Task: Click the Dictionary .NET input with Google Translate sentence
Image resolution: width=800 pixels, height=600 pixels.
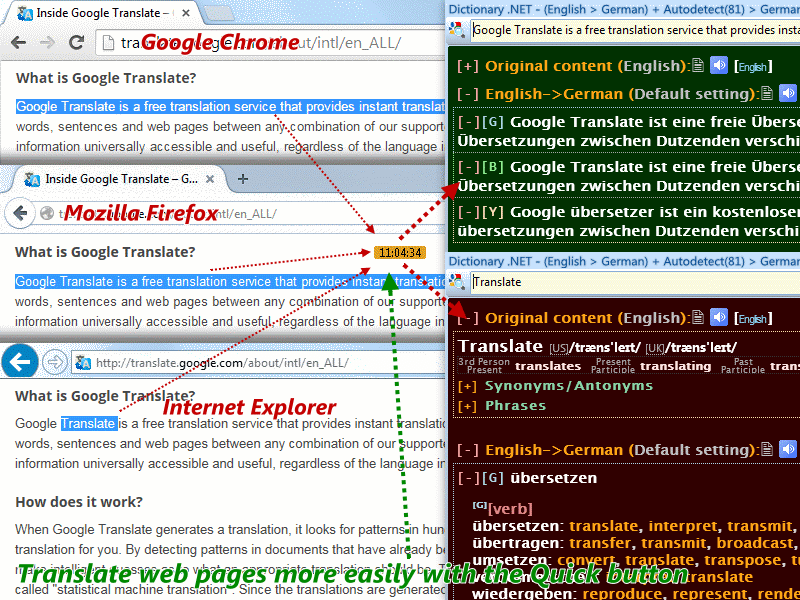Action: (635, 30)
